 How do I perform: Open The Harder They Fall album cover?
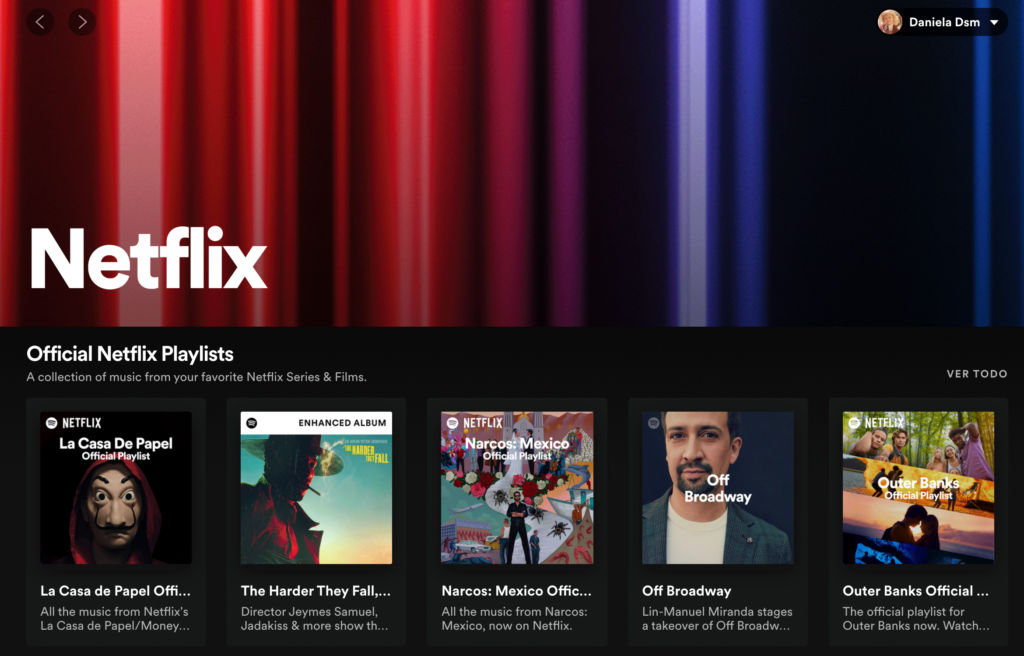click(316, 488)
